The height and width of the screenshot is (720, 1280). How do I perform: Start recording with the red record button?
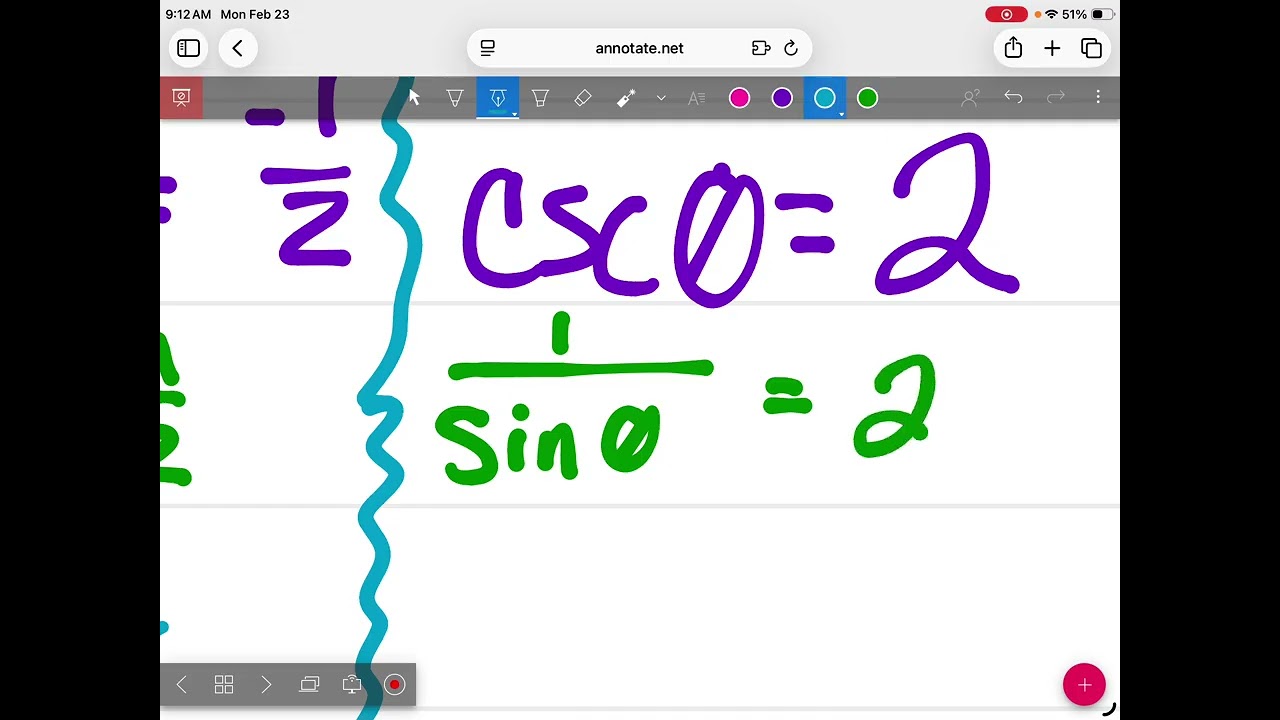click(394, 684)
